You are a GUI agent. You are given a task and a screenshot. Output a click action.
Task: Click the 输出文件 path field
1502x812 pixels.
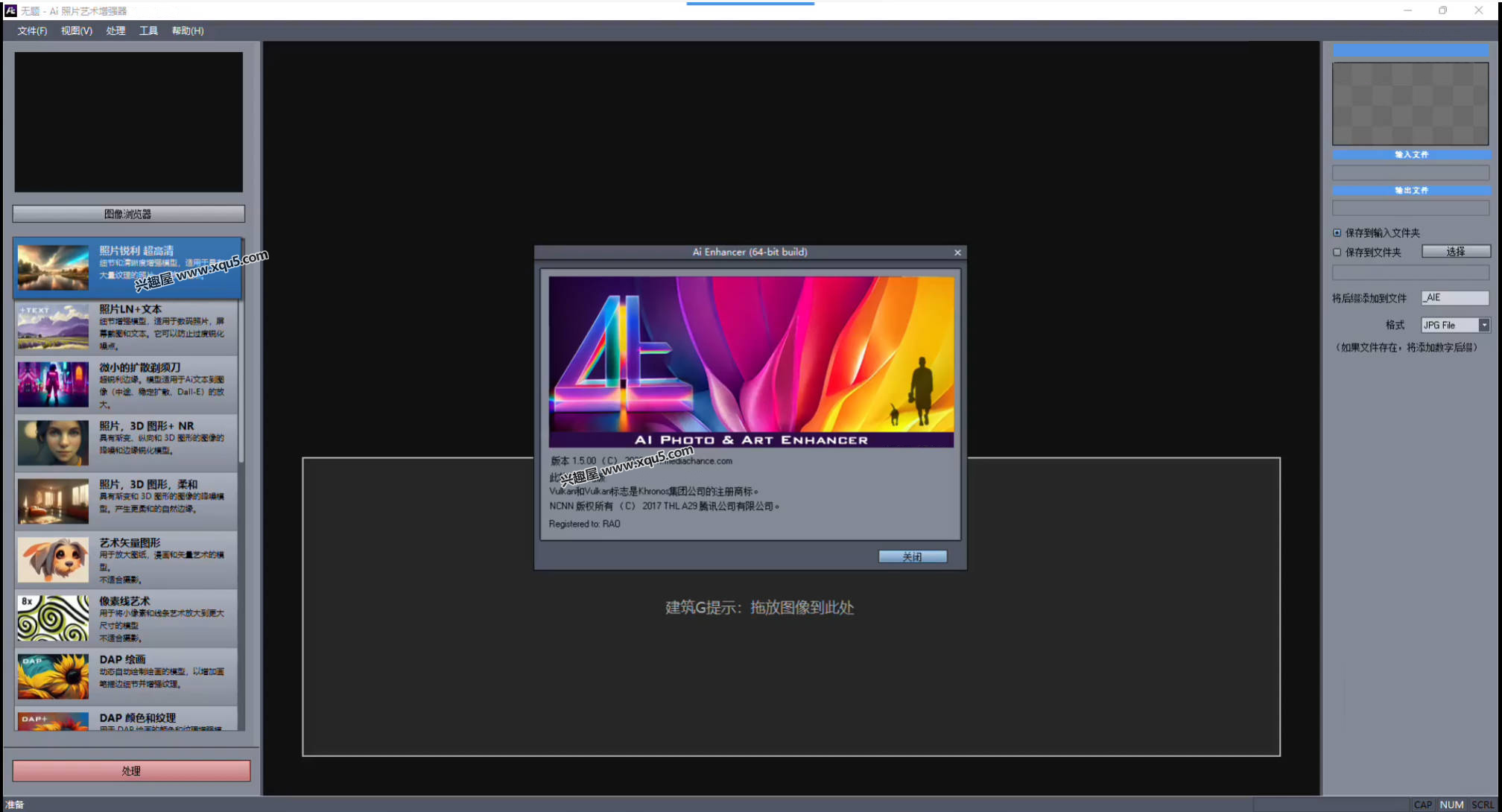1410,208
